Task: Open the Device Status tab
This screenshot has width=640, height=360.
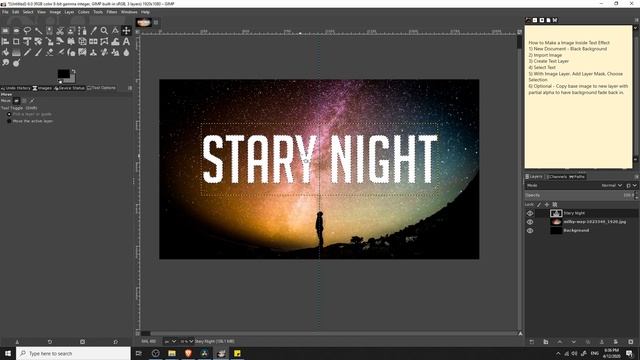Action: 69,88
